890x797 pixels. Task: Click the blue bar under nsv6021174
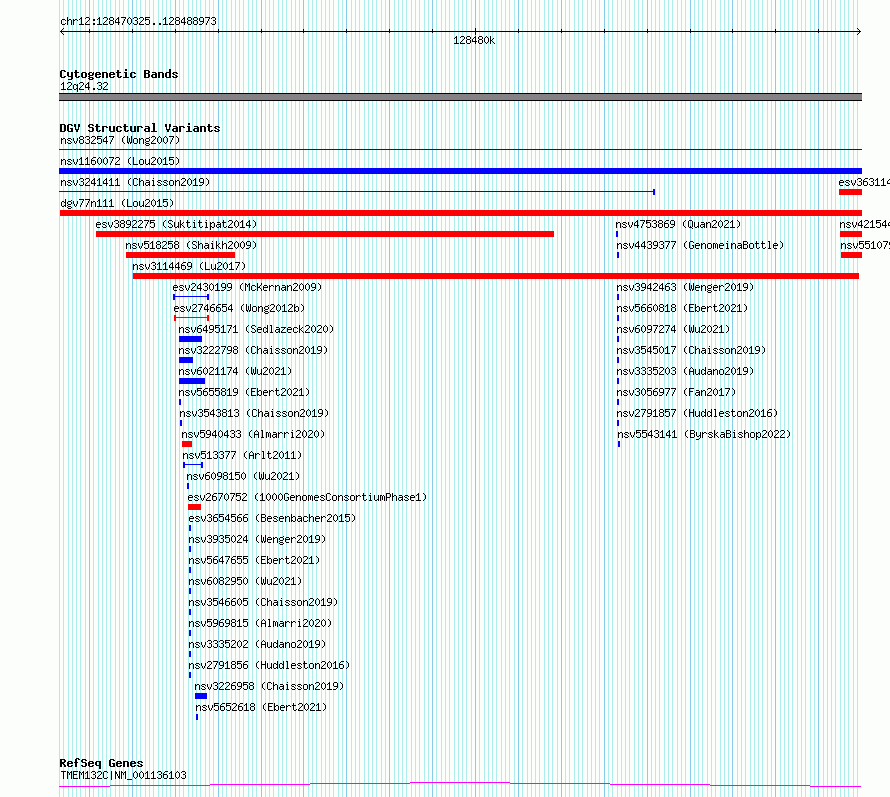tap(192, 381)
